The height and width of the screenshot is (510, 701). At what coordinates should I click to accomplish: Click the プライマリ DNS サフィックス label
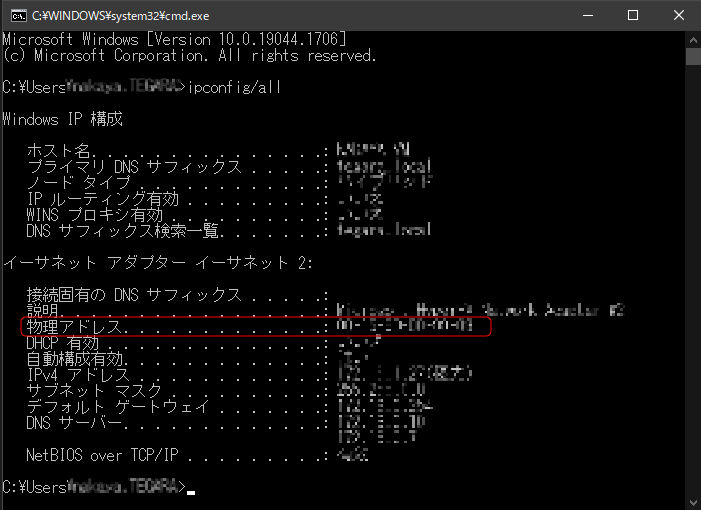(134, 166)
